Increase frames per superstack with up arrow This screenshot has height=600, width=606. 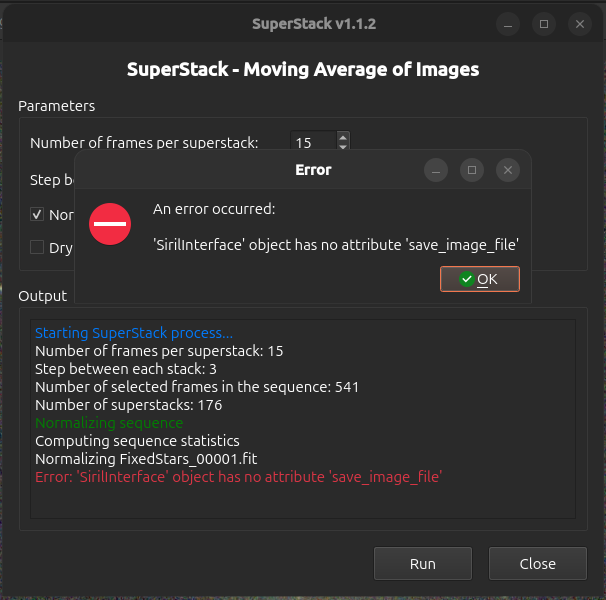(x=344, y=137)
